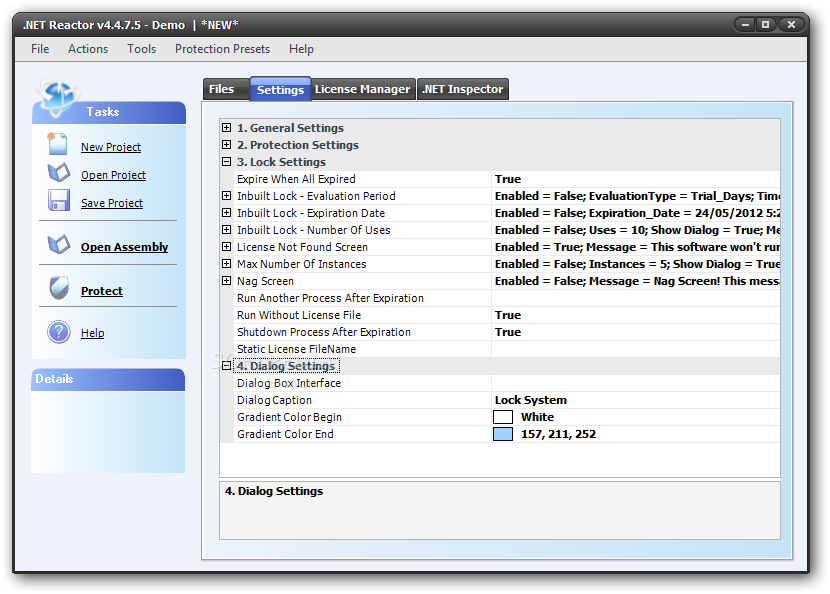Click the Tasks panel header
Screen dimensions: 830x594
[109, 112]
